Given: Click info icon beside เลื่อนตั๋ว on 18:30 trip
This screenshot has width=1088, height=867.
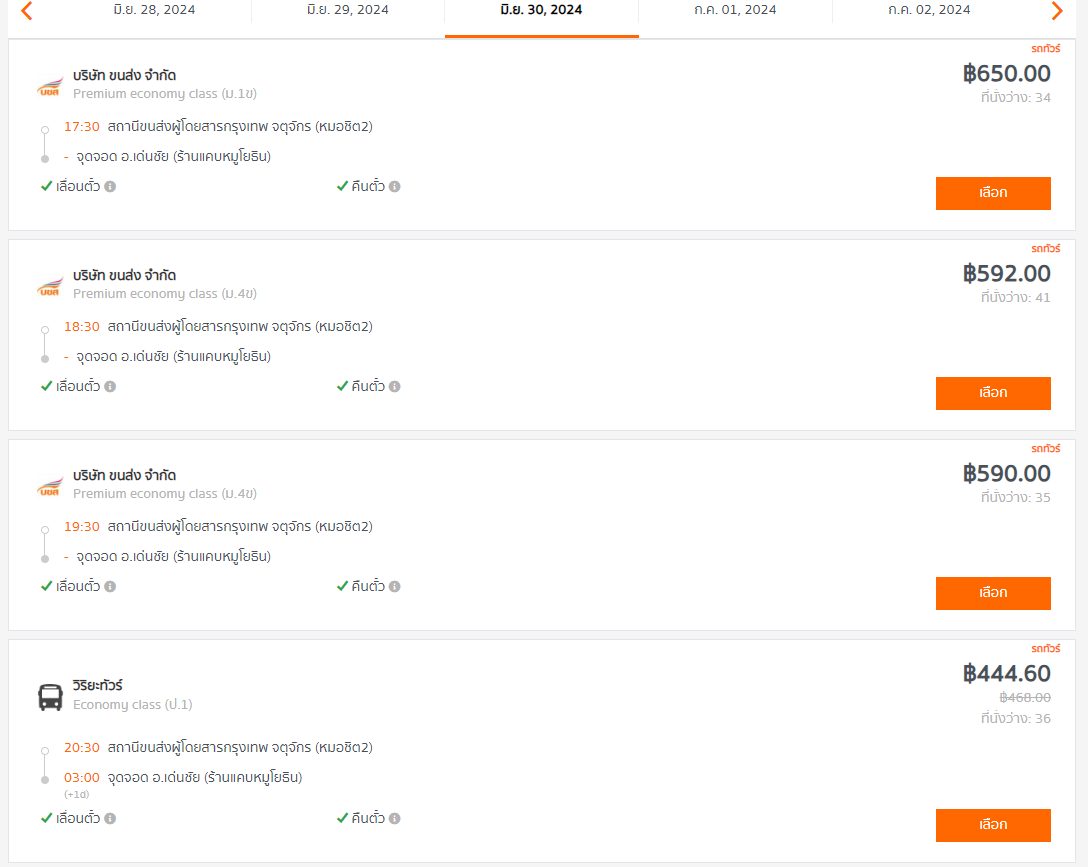Looking at the screenshot, I should click(x=110, y=386).
